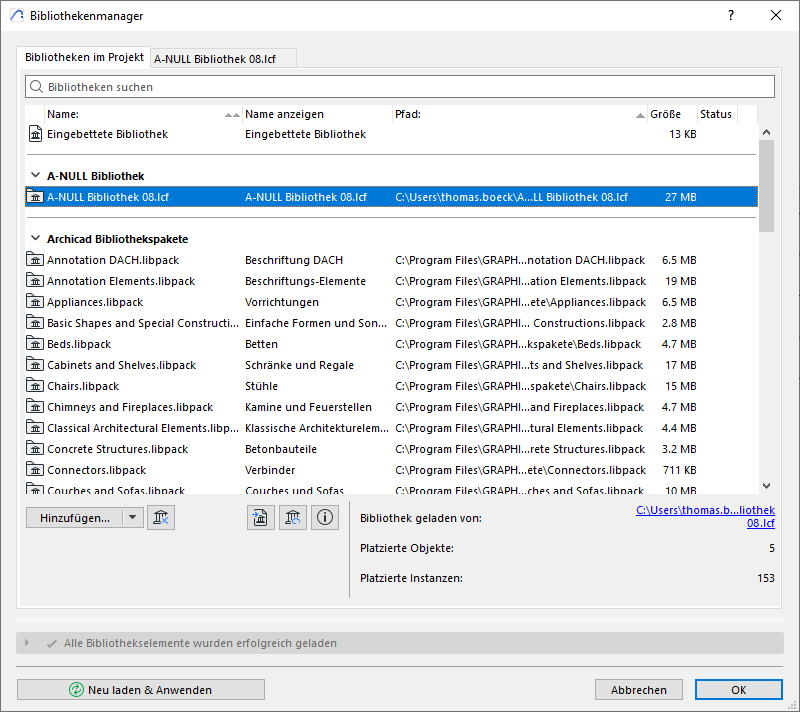Sort by Name column sort arrows
800x712 pixels.
click(x=233, y=115)
